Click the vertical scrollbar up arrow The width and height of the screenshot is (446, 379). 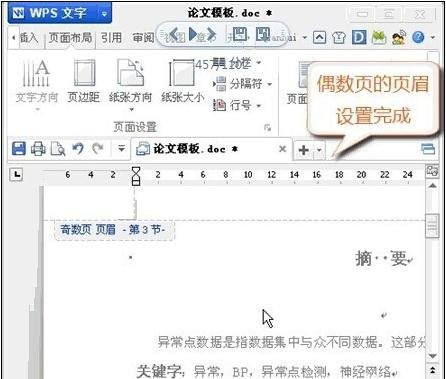tap(432, 185)
